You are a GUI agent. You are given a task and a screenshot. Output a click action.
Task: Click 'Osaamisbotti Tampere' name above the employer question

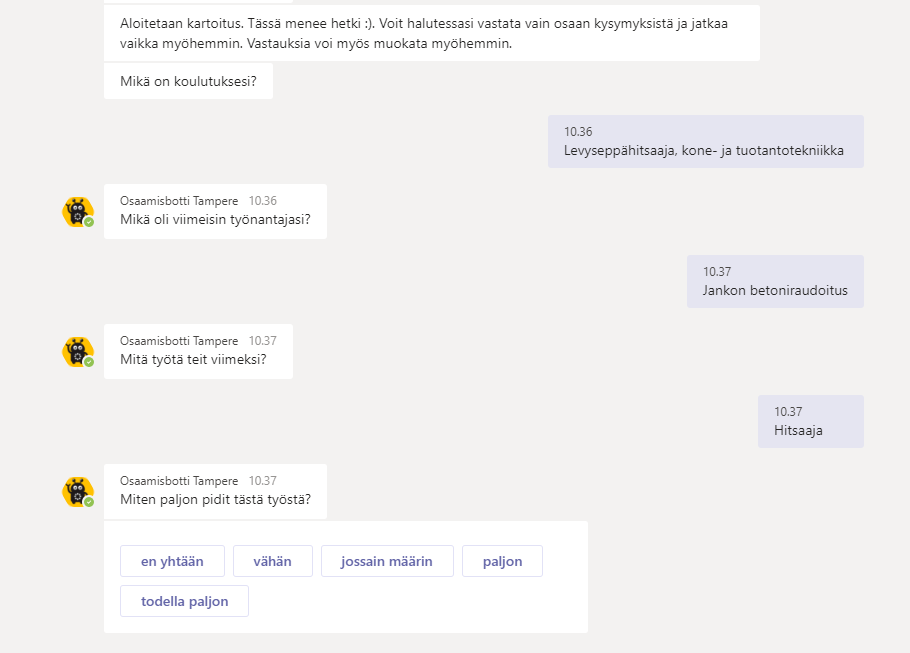pyautogui.click(x=179, y=201)
